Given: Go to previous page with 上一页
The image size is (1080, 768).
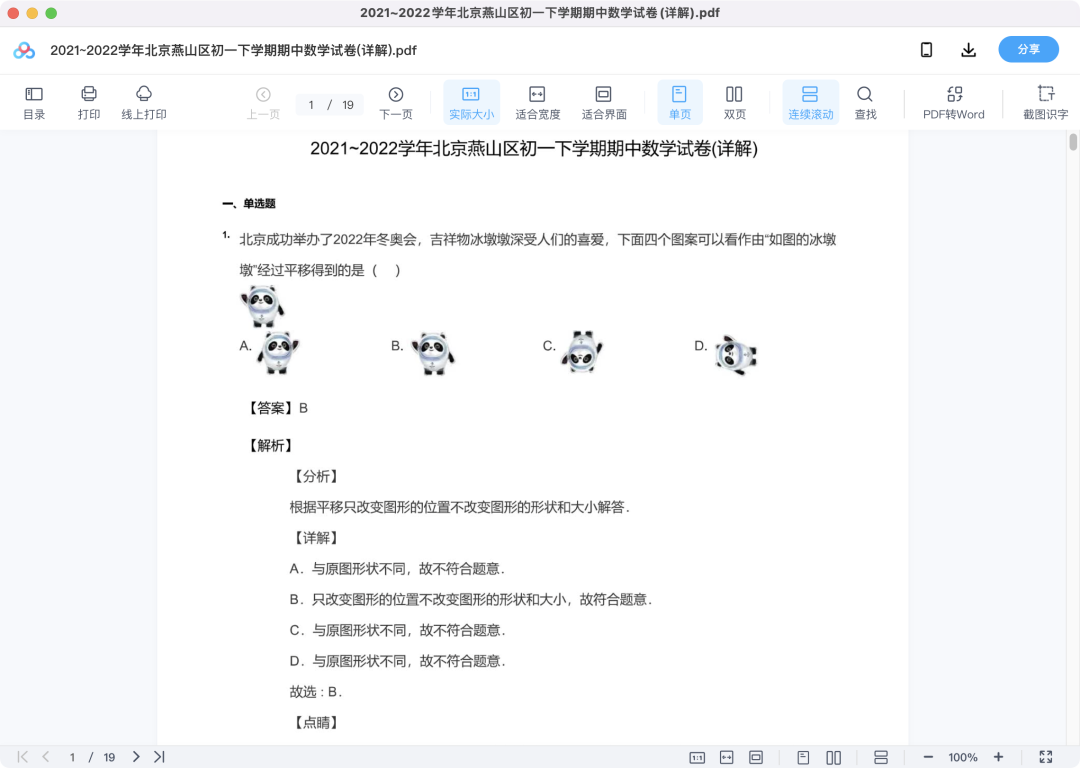Looking at the screenshot, I should point(263,103).
